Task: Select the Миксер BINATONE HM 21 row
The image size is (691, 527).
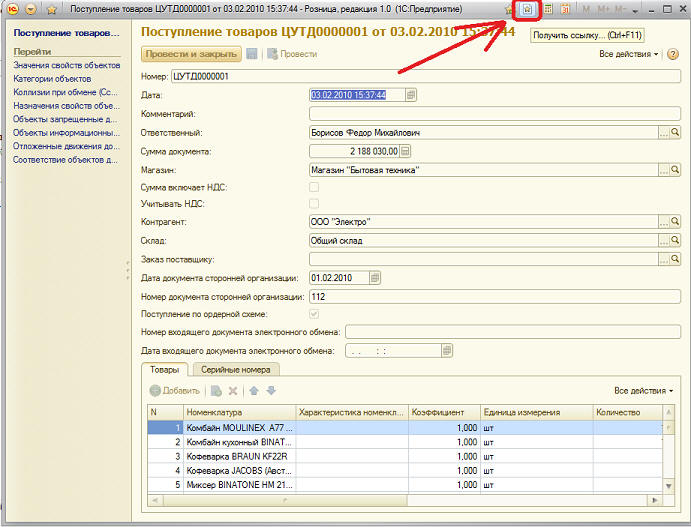Action: (x=405, y=485)
